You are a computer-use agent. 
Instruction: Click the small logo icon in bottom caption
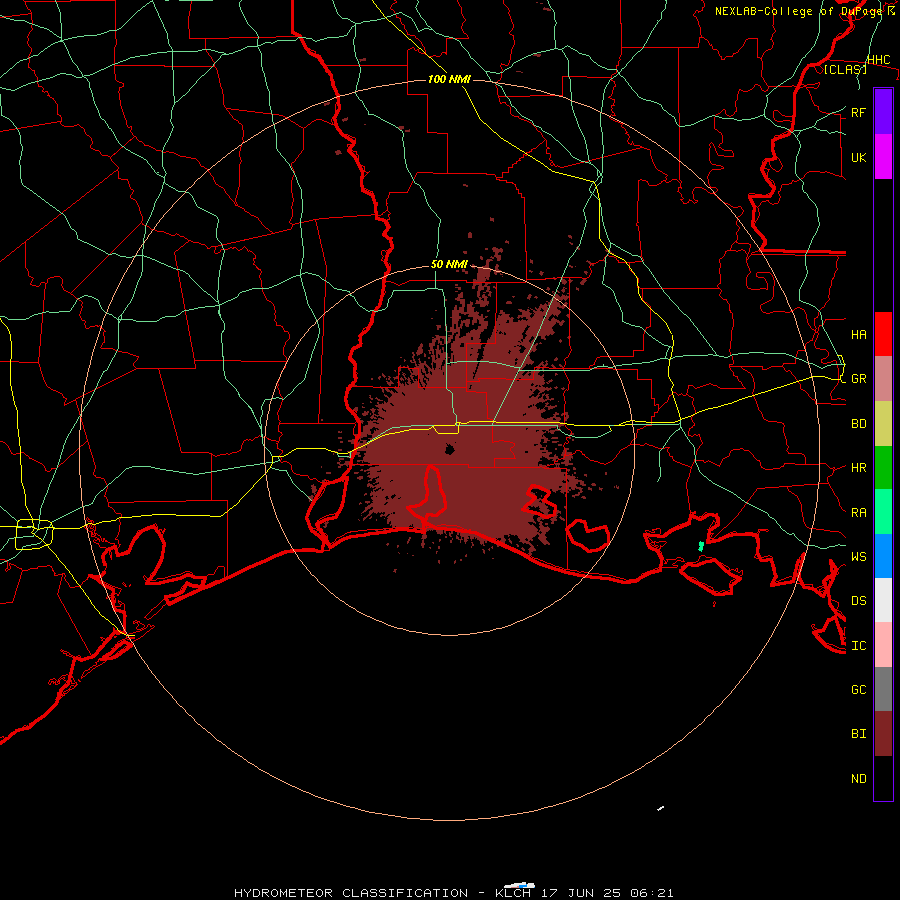tap(519, 886)
